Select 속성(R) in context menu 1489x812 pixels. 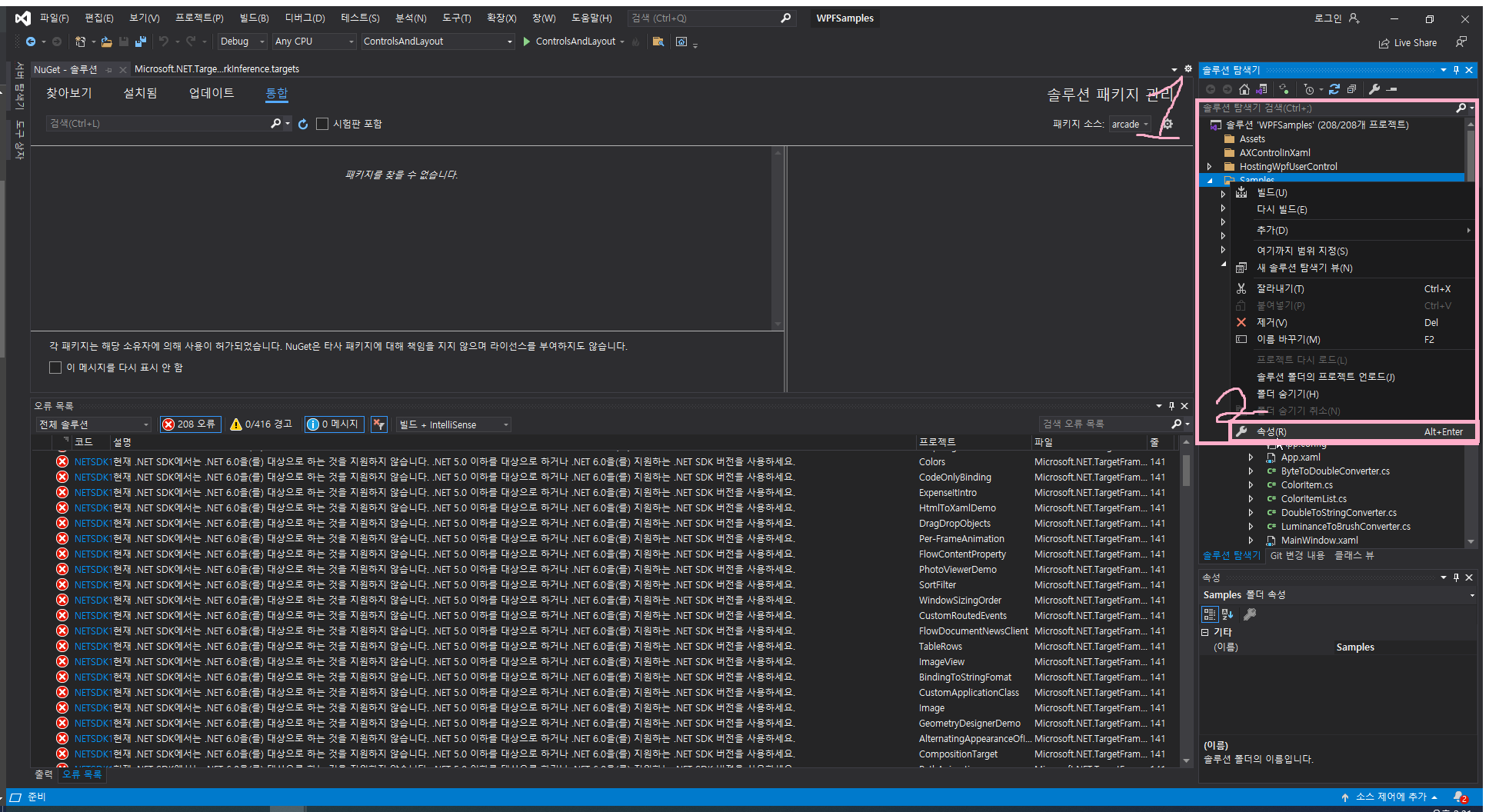coord(1353,432)
